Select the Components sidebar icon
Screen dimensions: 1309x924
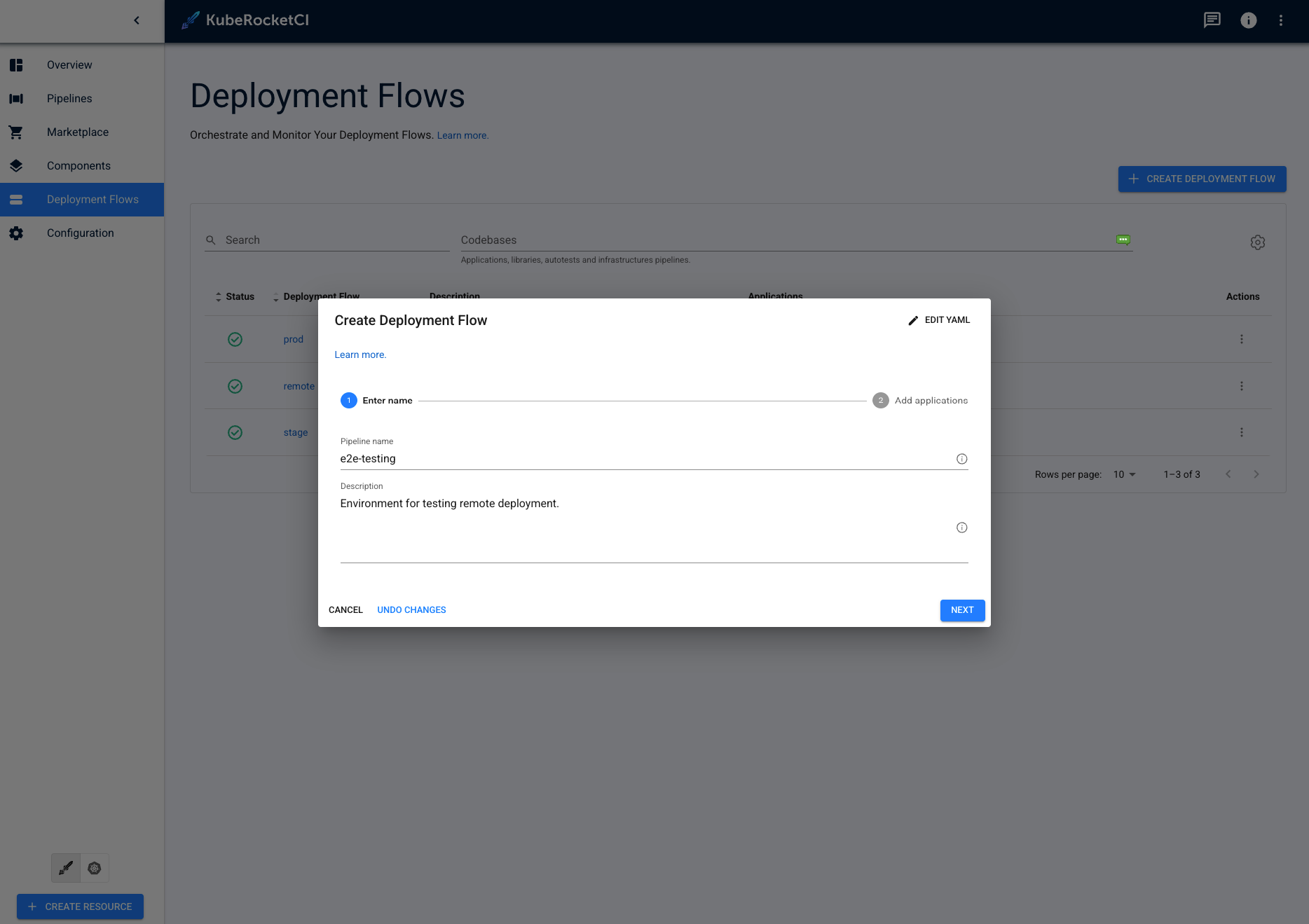[x=16, y=165]
